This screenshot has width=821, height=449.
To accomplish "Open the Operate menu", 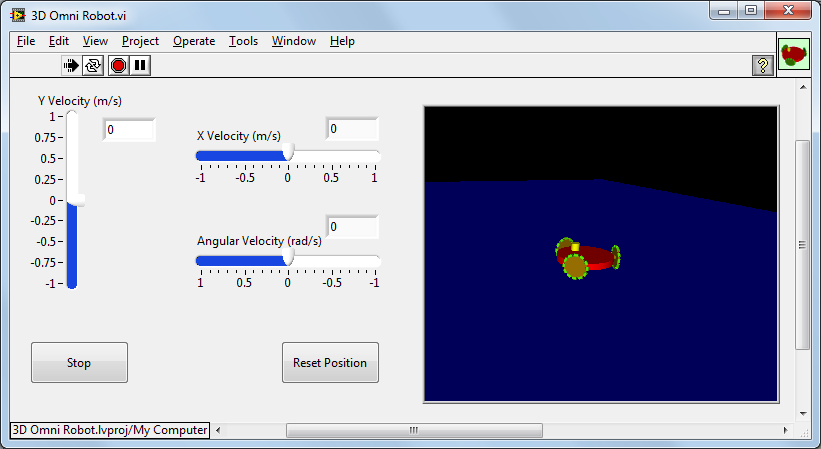I will click(x=193, y=41).
